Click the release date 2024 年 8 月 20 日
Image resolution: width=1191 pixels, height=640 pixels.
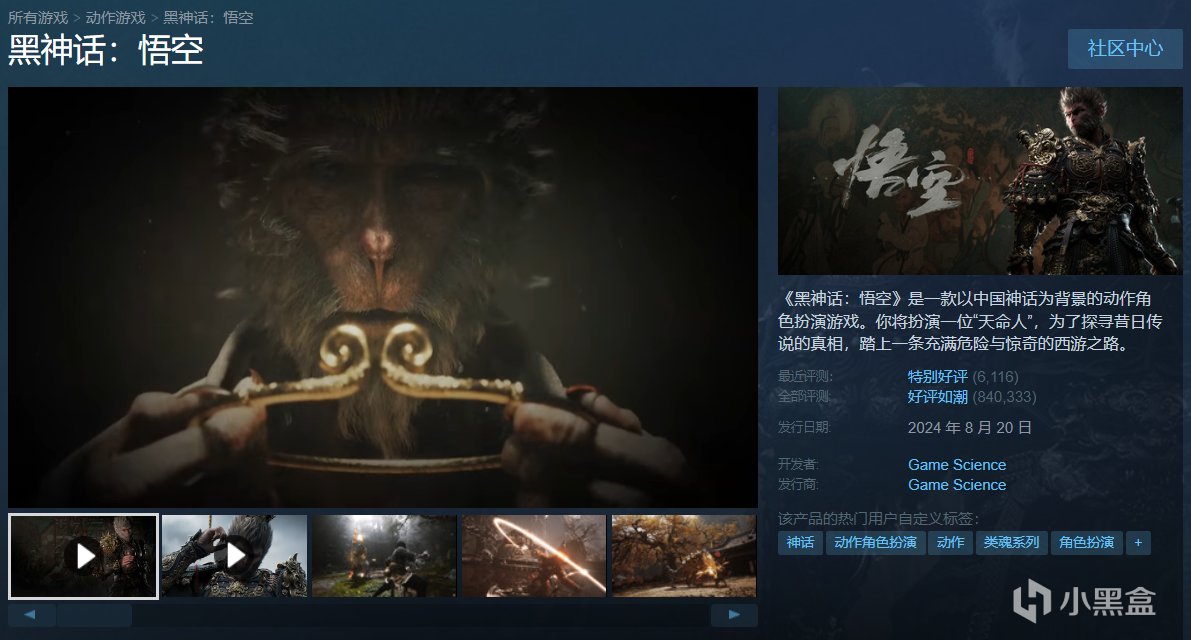click(969, 428)
